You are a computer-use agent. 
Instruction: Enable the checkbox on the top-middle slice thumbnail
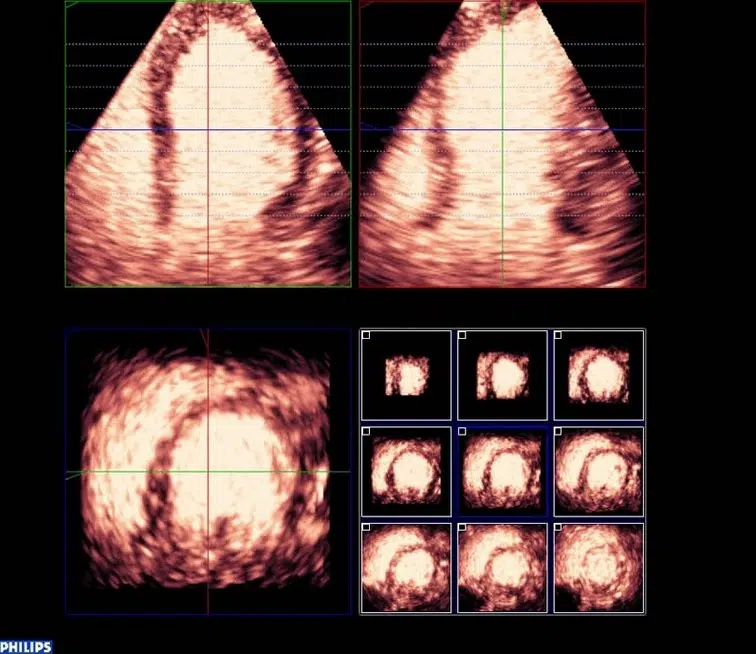tap(462, 336)
